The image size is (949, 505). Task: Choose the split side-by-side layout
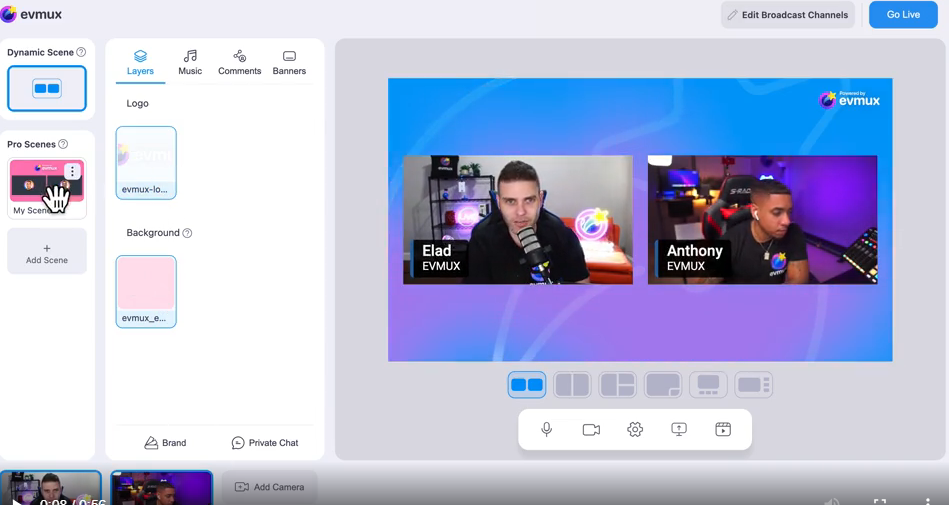click(572, 385)
